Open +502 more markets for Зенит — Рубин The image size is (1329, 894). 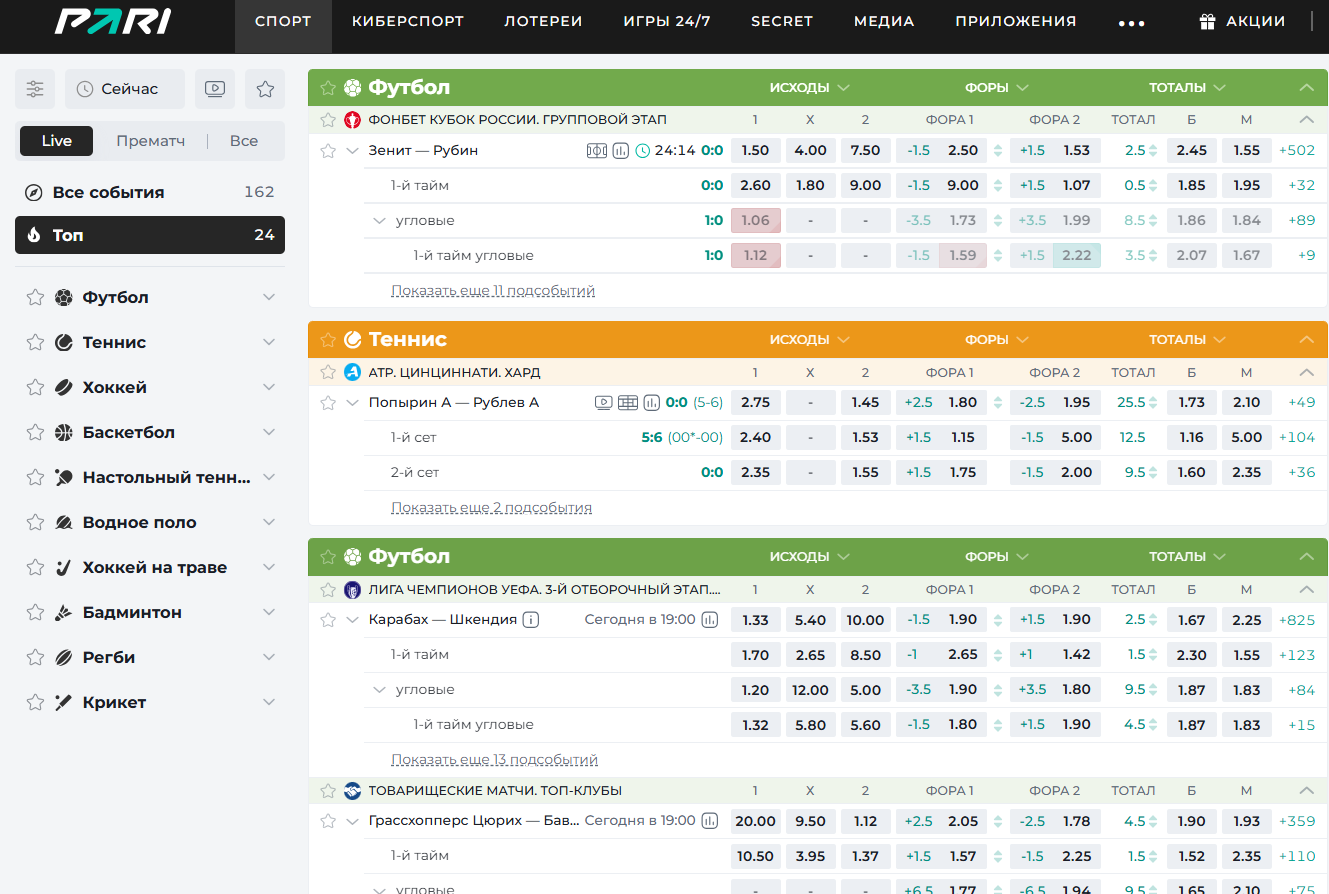(x=1297, y=151)
